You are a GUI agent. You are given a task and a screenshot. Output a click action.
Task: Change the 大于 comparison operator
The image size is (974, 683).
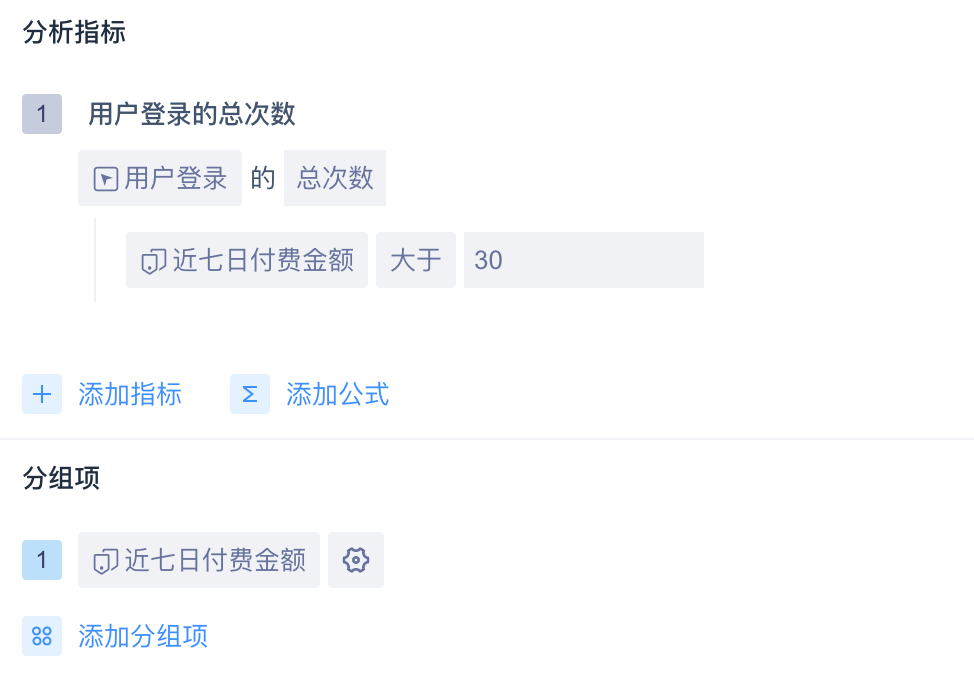click(x=416, y=260)
